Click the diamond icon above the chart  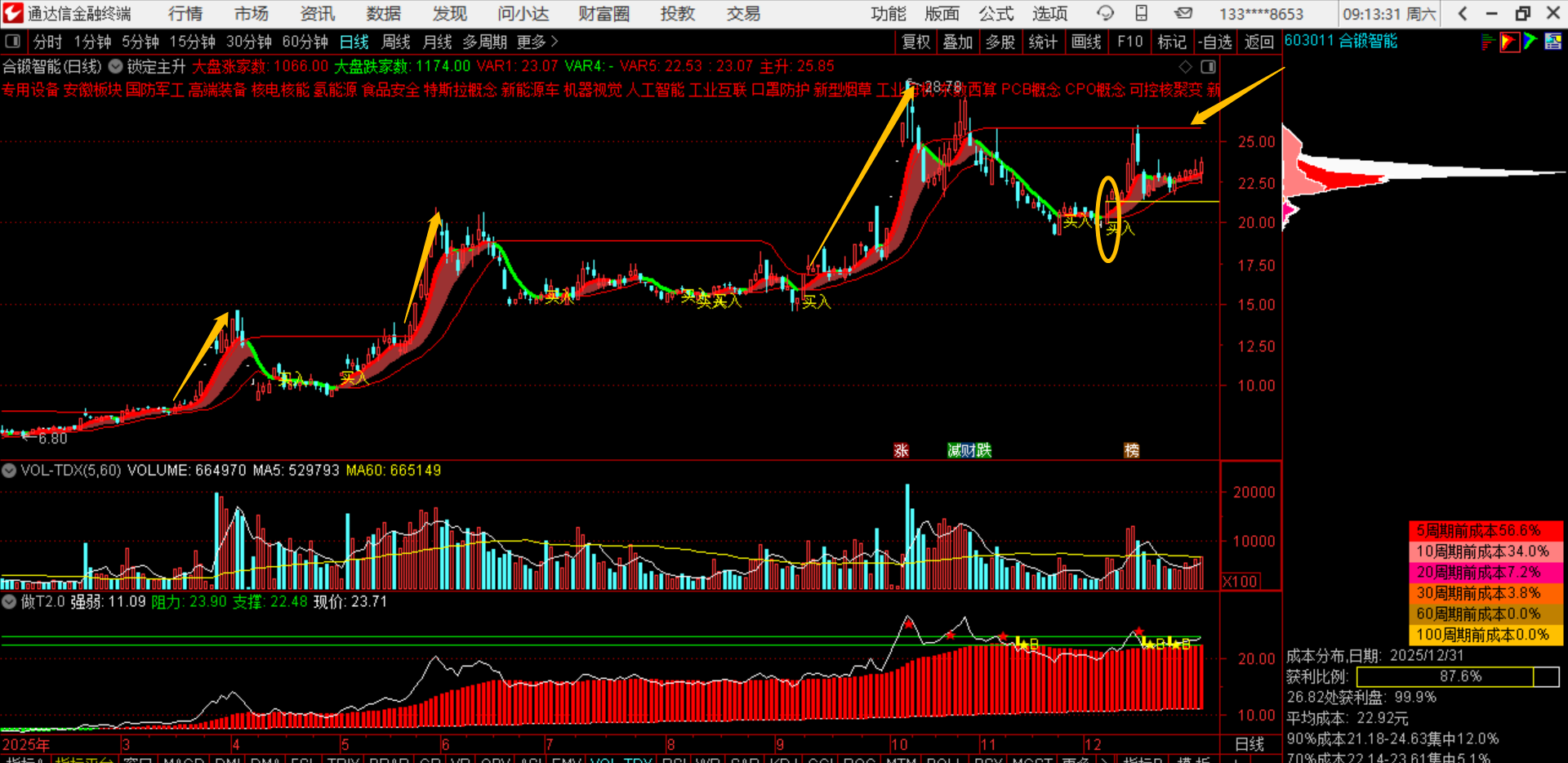coord(1185,67)
